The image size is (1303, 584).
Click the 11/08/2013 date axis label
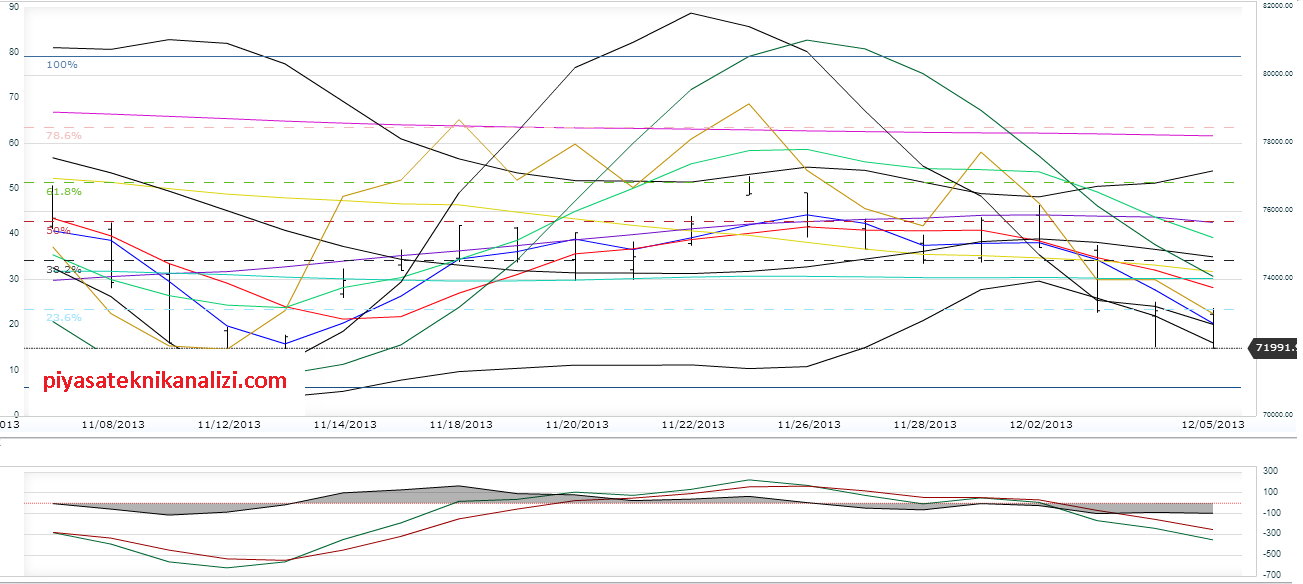point(113,424)
